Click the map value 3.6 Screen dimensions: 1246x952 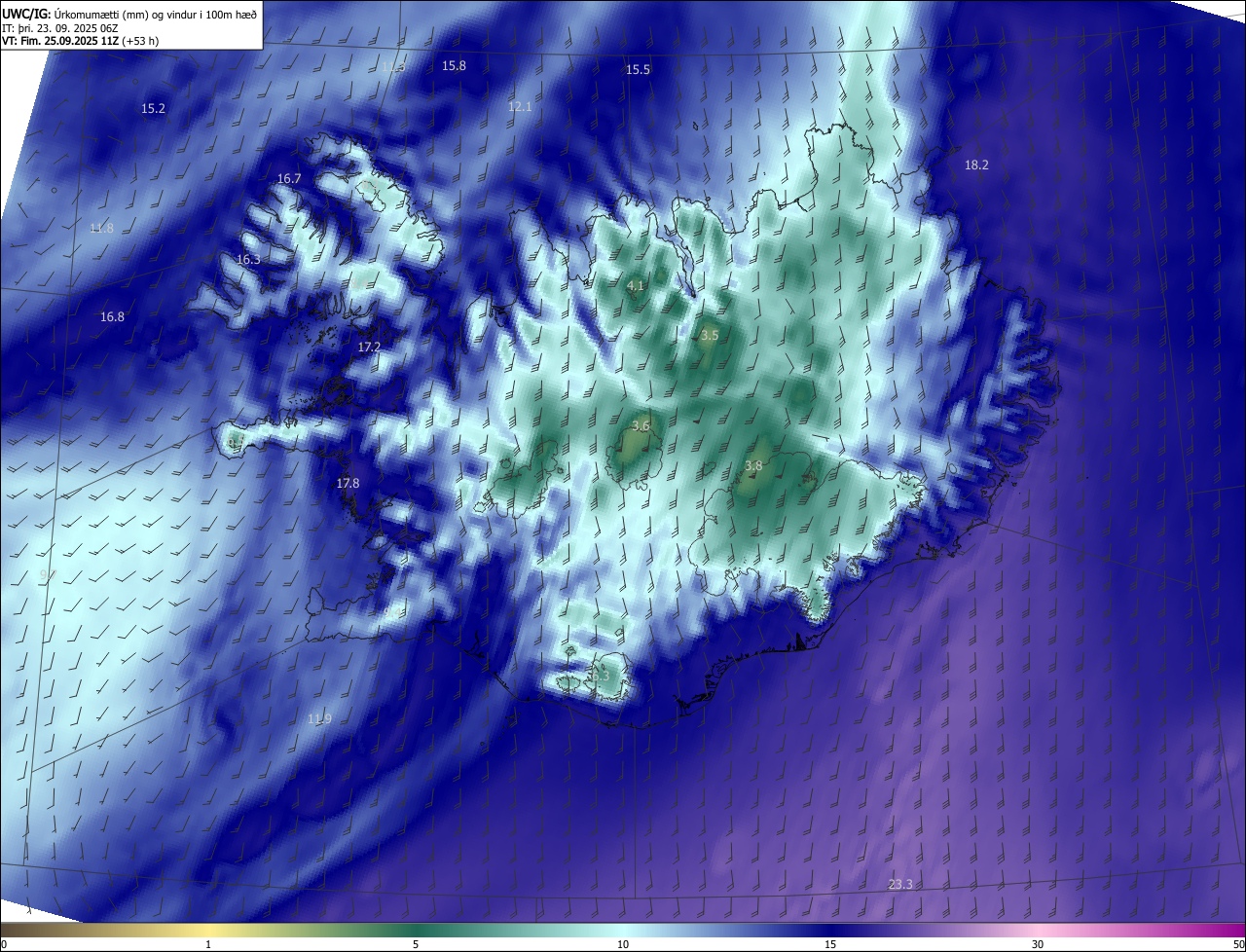click(641, 426)
